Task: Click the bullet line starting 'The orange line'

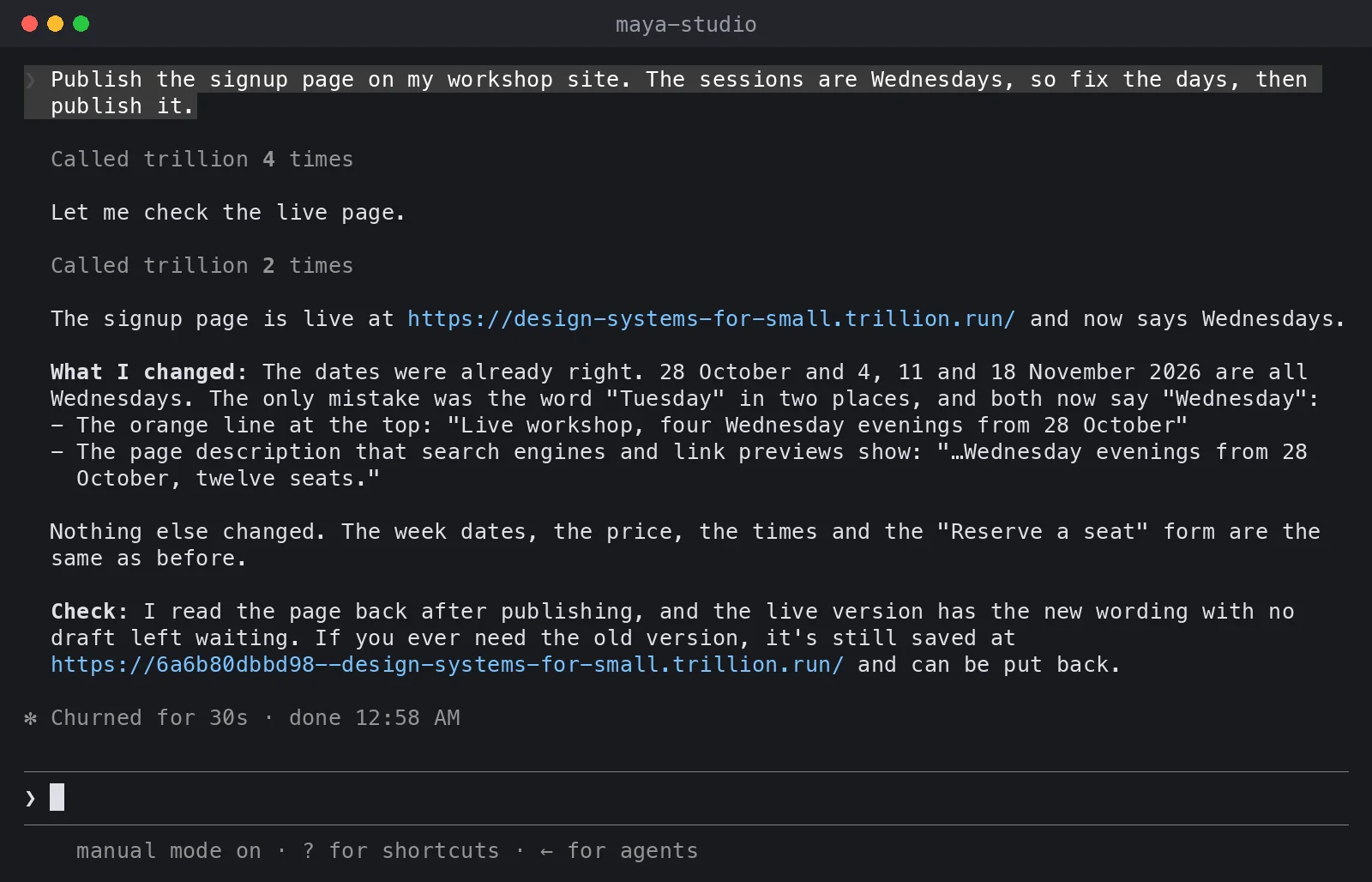Action: 619,426
